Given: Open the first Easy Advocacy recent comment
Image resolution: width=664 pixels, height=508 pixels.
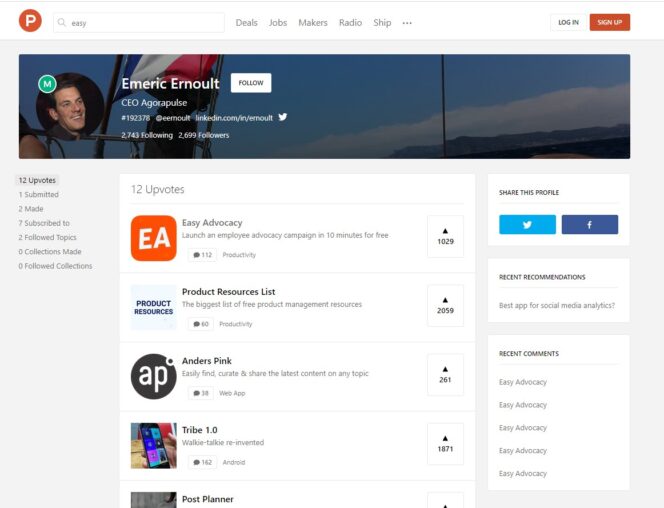Looking at the screenshot, I should [x=523, y=382].
